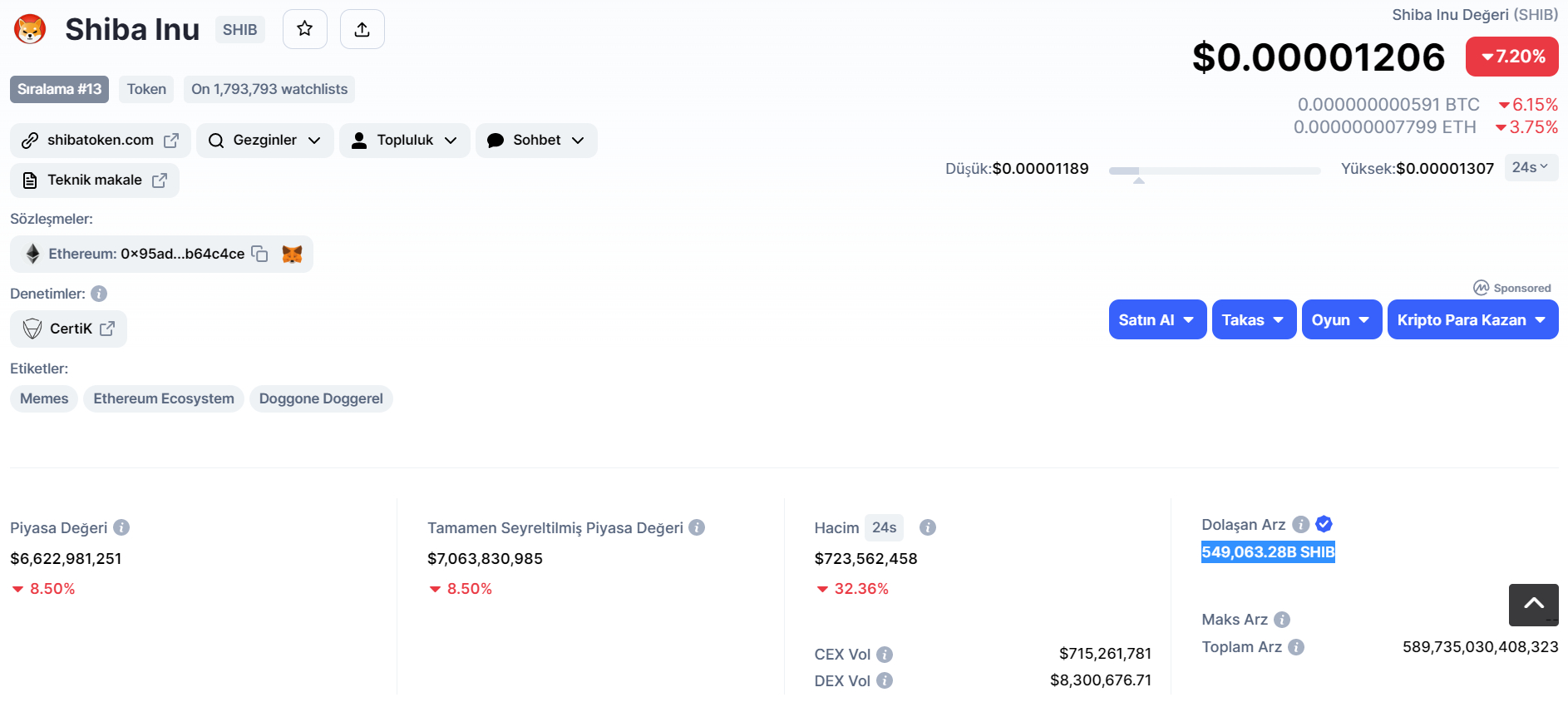Show Tamamen Seyreltilmiş Piyasa Değeri info
1568x712 pixels.
tap(697, 527)
